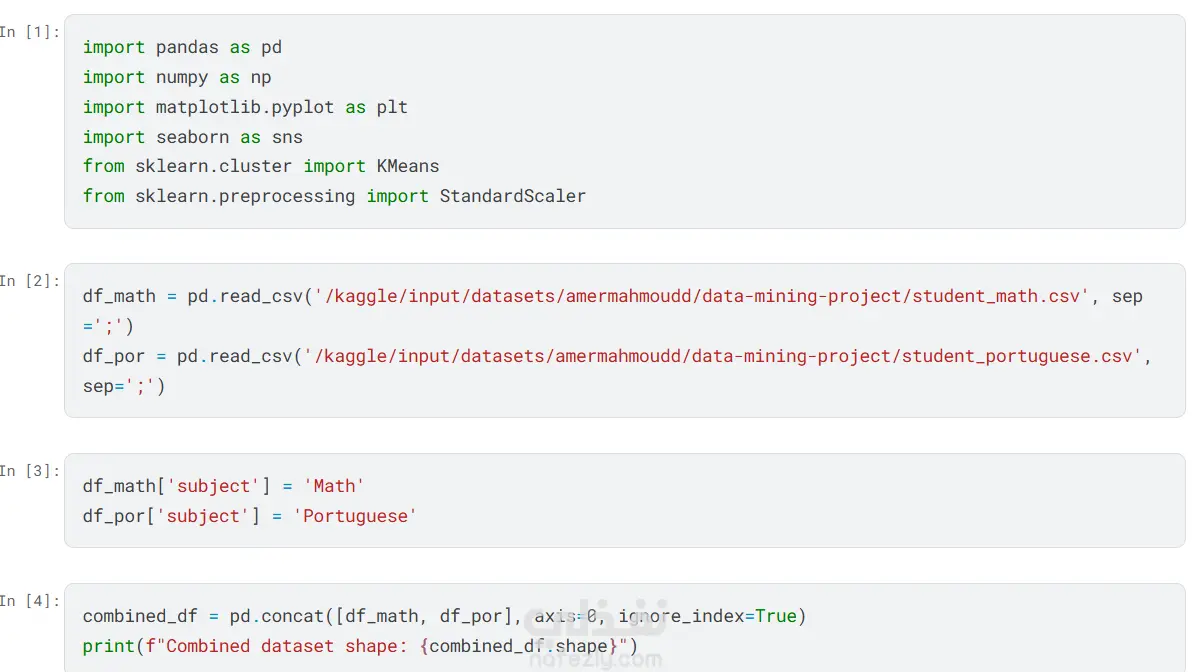Image resolution: width=1192 pixels, height=672 pixels.
Task: Click the matplotlib.pyplot import line
Action: pyautogui.click(x=246, y=107)
